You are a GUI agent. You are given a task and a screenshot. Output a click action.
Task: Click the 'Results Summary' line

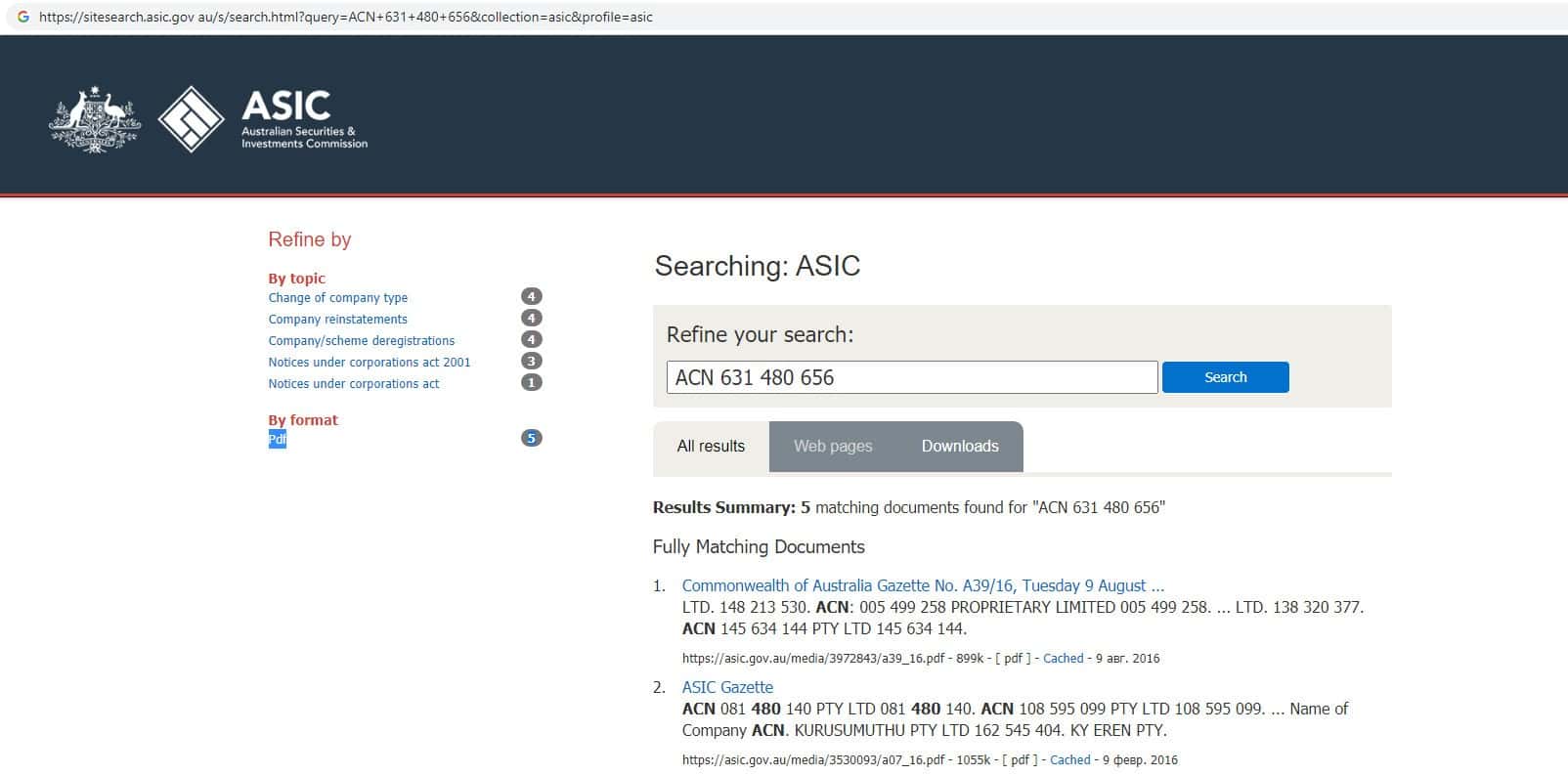pos(909,508)
